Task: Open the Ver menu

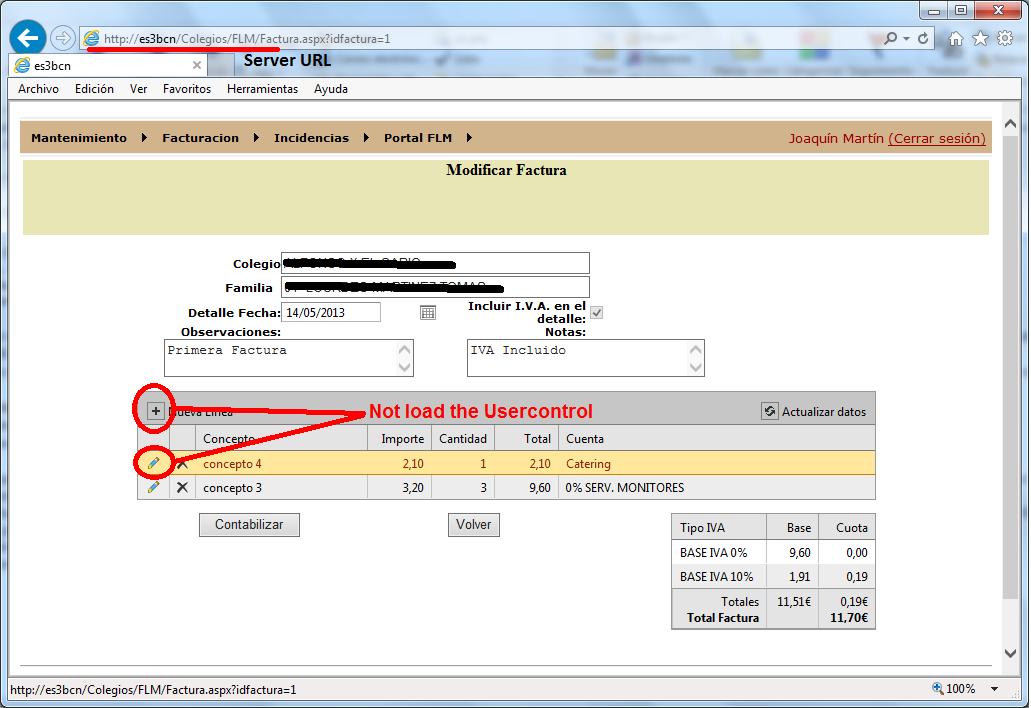Action: coord(138,89)
